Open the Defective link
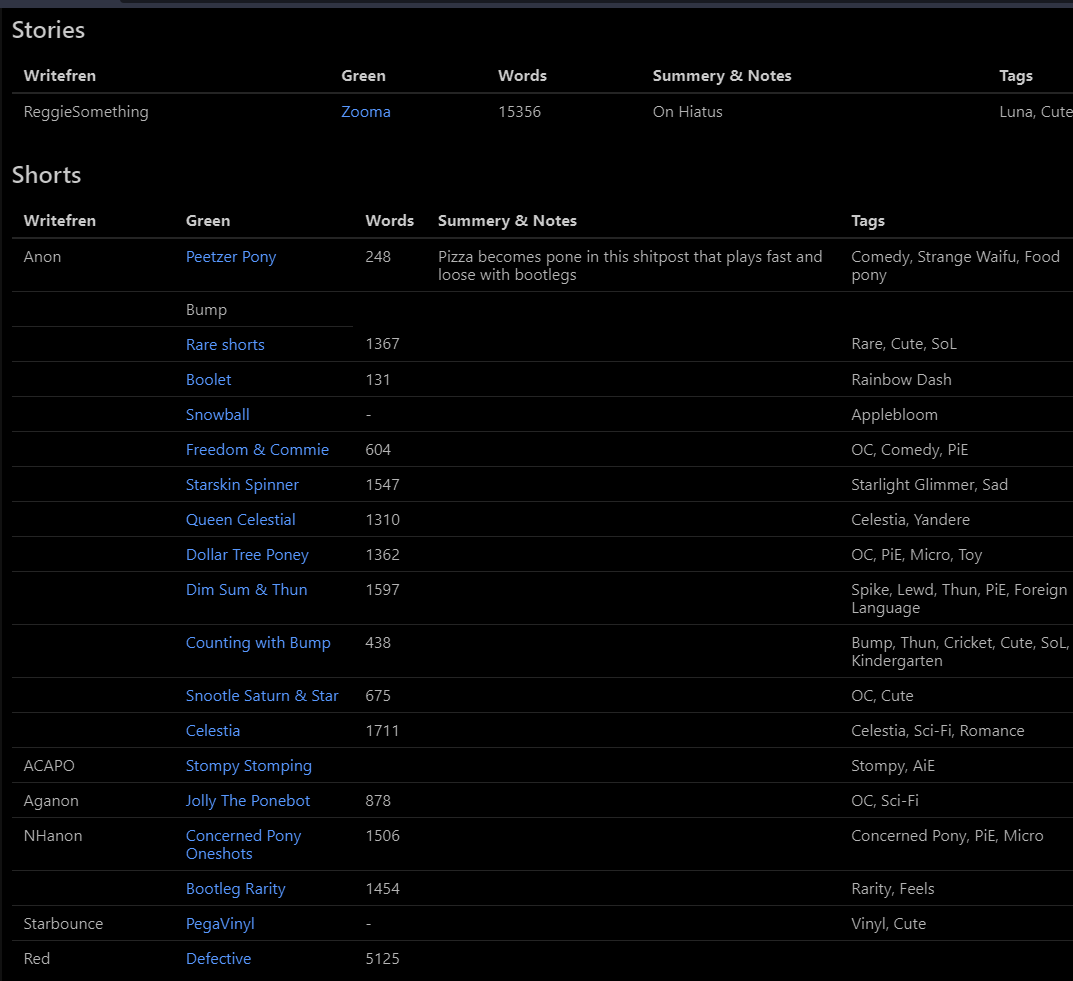Image resolution: width=1073 pixels, height=981 pixels. [x=218, y=958]
